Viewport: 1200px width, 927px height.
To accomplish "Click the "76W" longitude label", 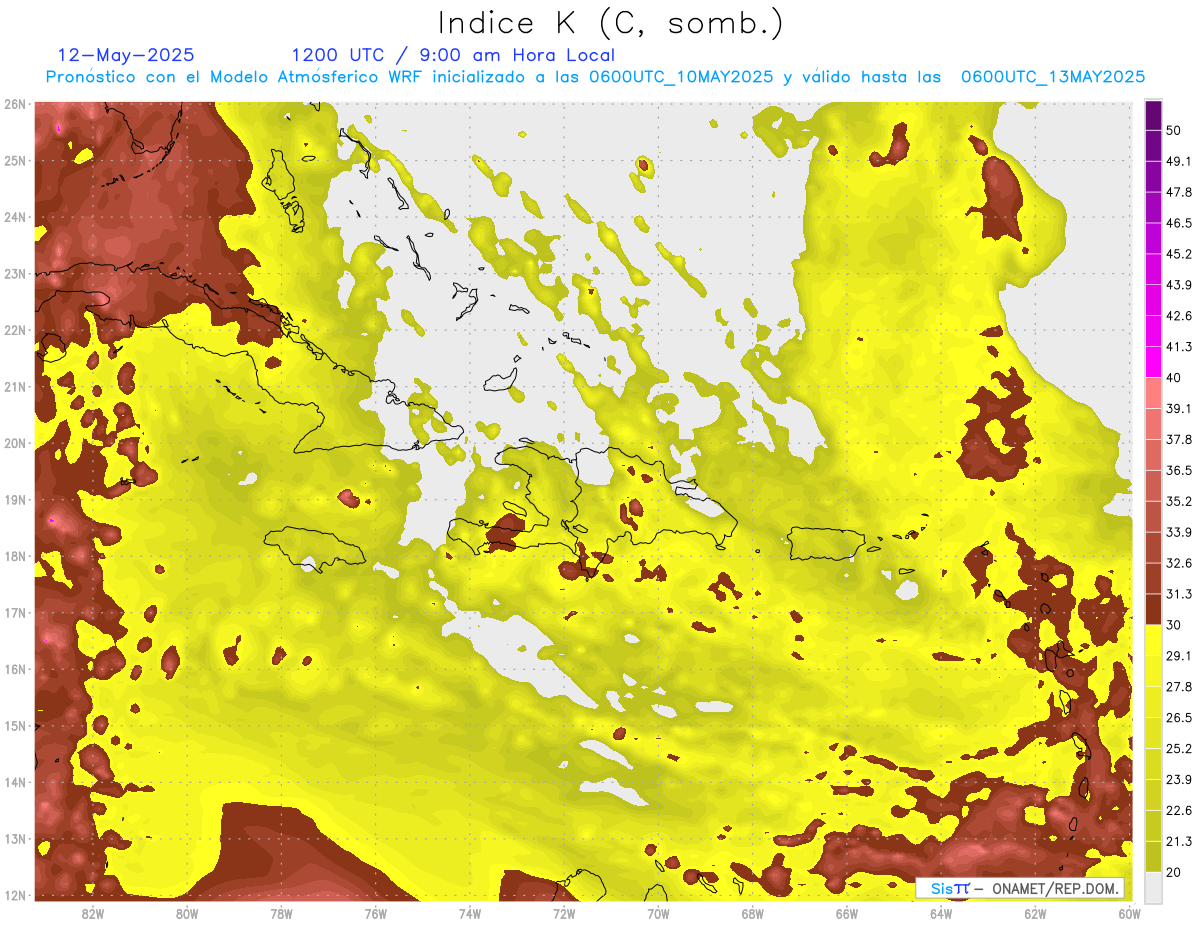I will point(375,913).
